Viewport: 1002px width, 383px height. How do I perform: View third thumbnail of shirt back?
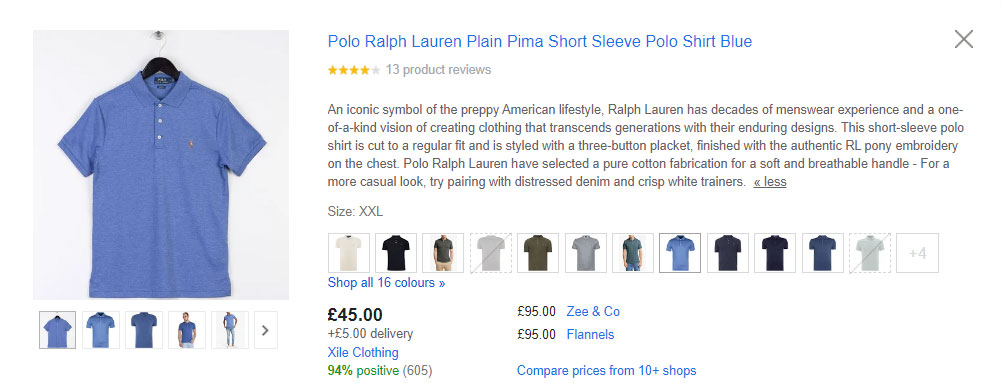click(x=144, y=330)
